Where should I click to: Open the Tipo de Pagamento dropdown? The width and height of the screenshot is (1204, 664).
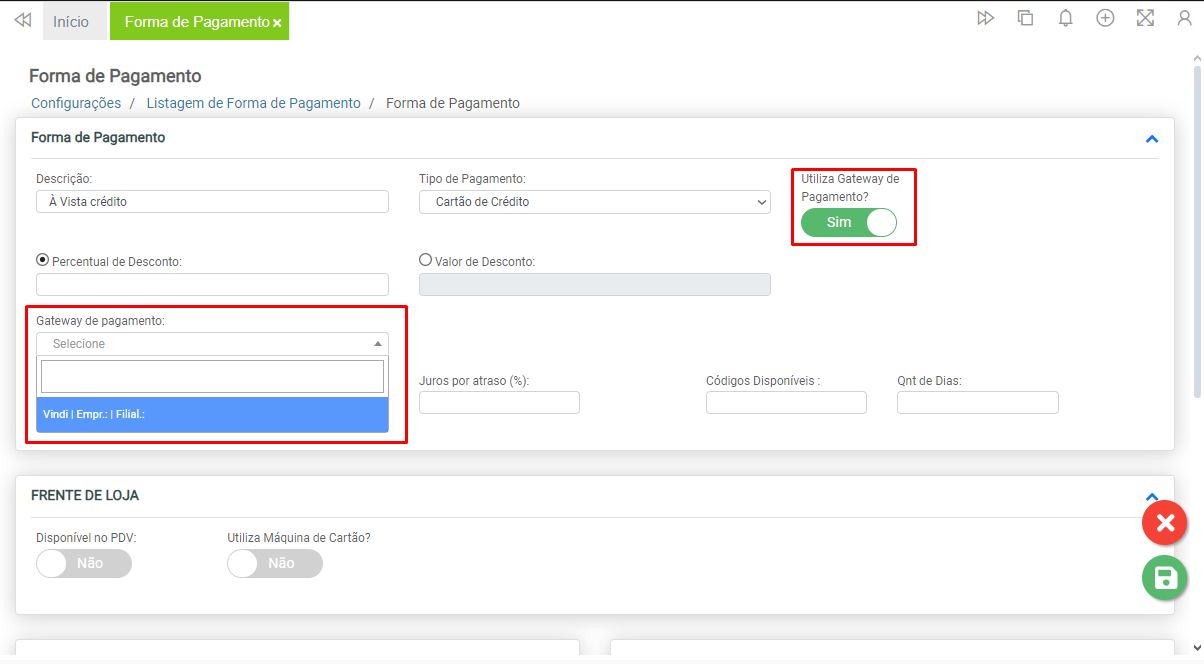(594, 202)
